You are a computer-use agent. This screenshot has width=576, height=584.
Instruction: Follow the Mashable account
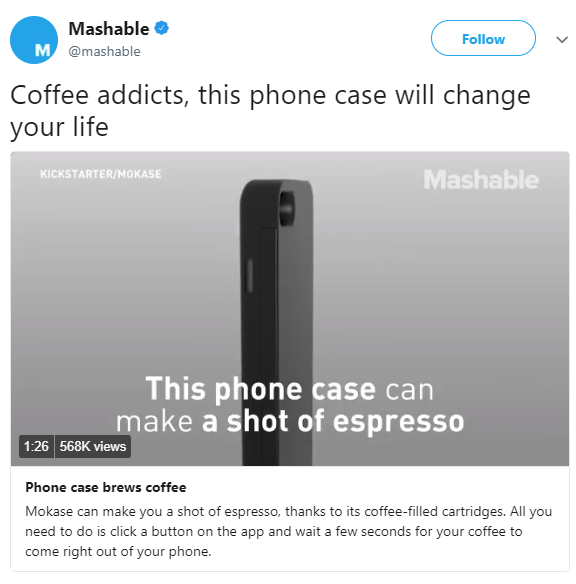[x=483, y=38]
